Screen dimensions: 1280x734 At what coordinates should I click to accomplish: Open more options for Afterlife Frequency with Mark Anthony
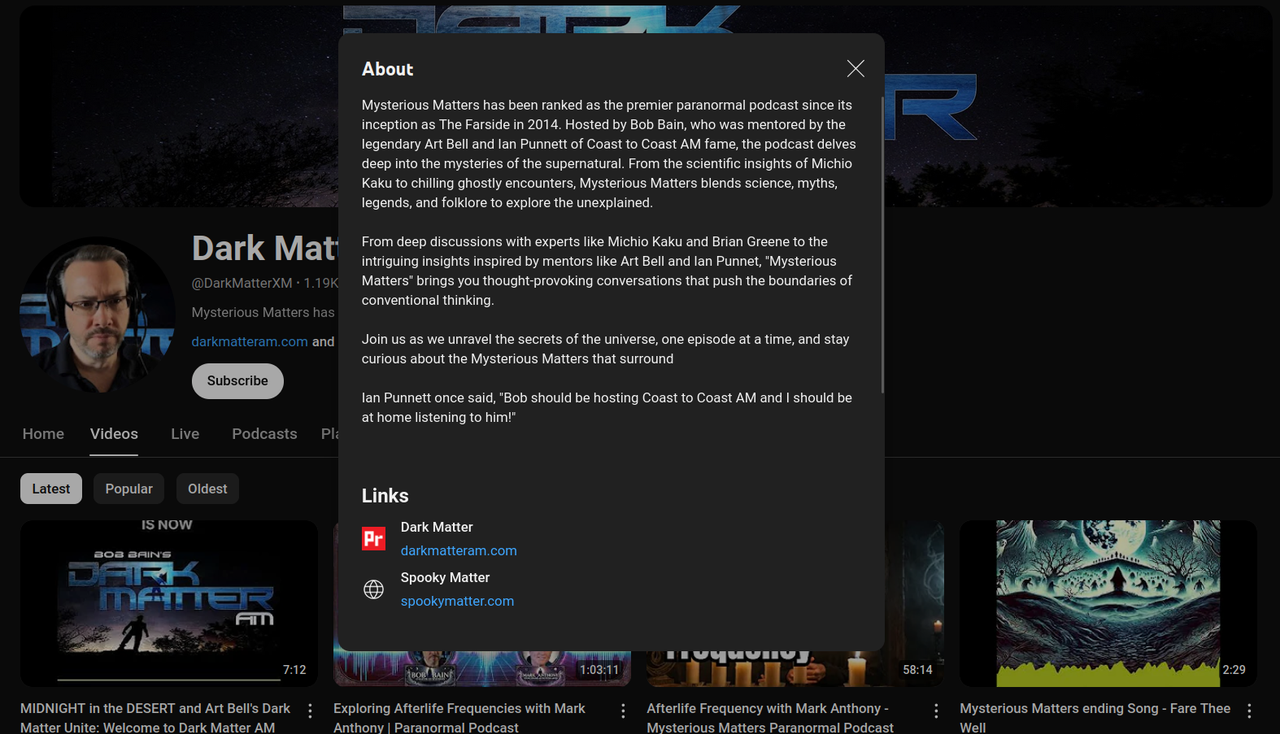point(936,710)
